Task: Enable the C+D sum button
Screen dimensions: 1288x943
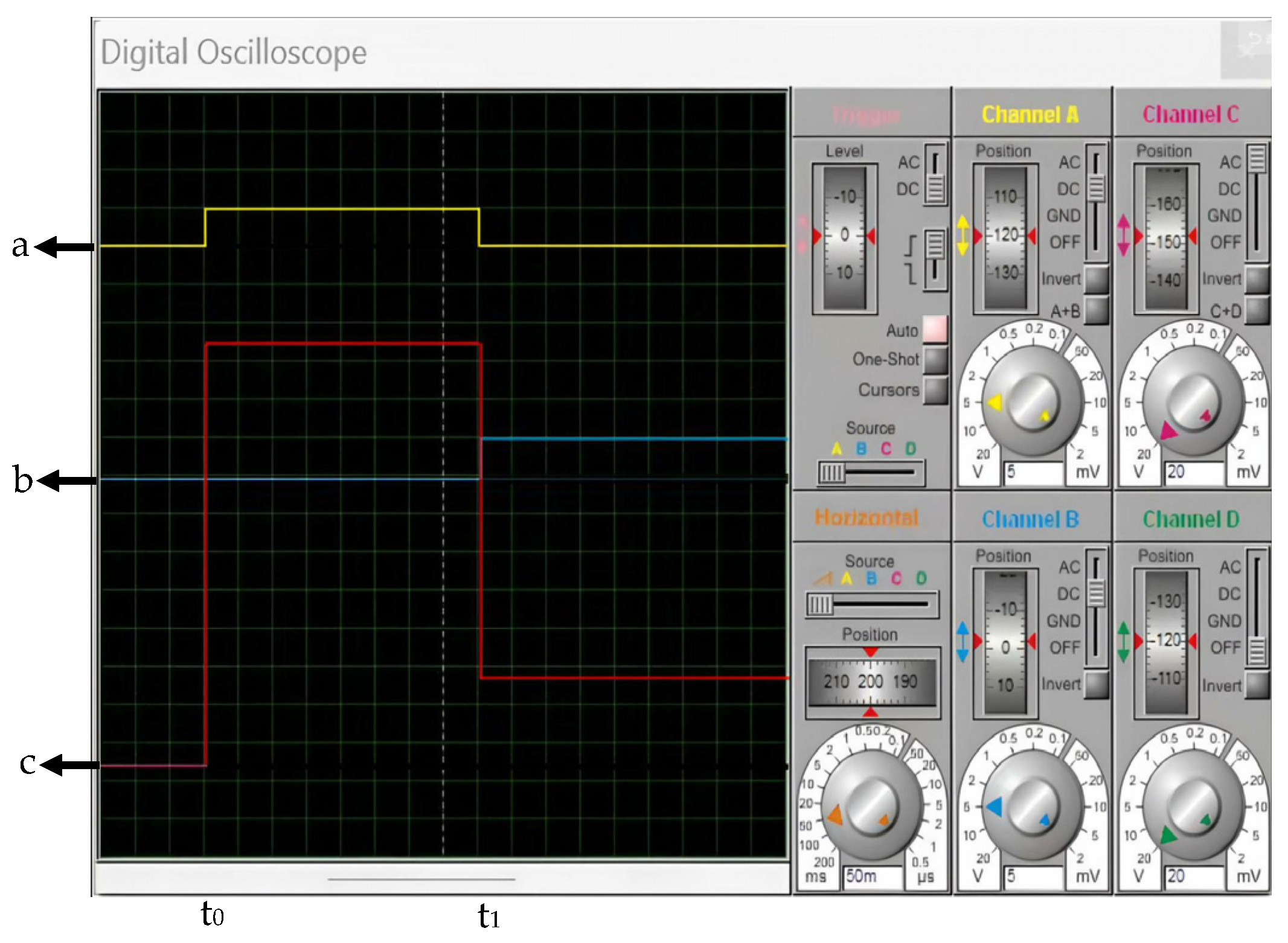Action: click(x=1257, y=310)
